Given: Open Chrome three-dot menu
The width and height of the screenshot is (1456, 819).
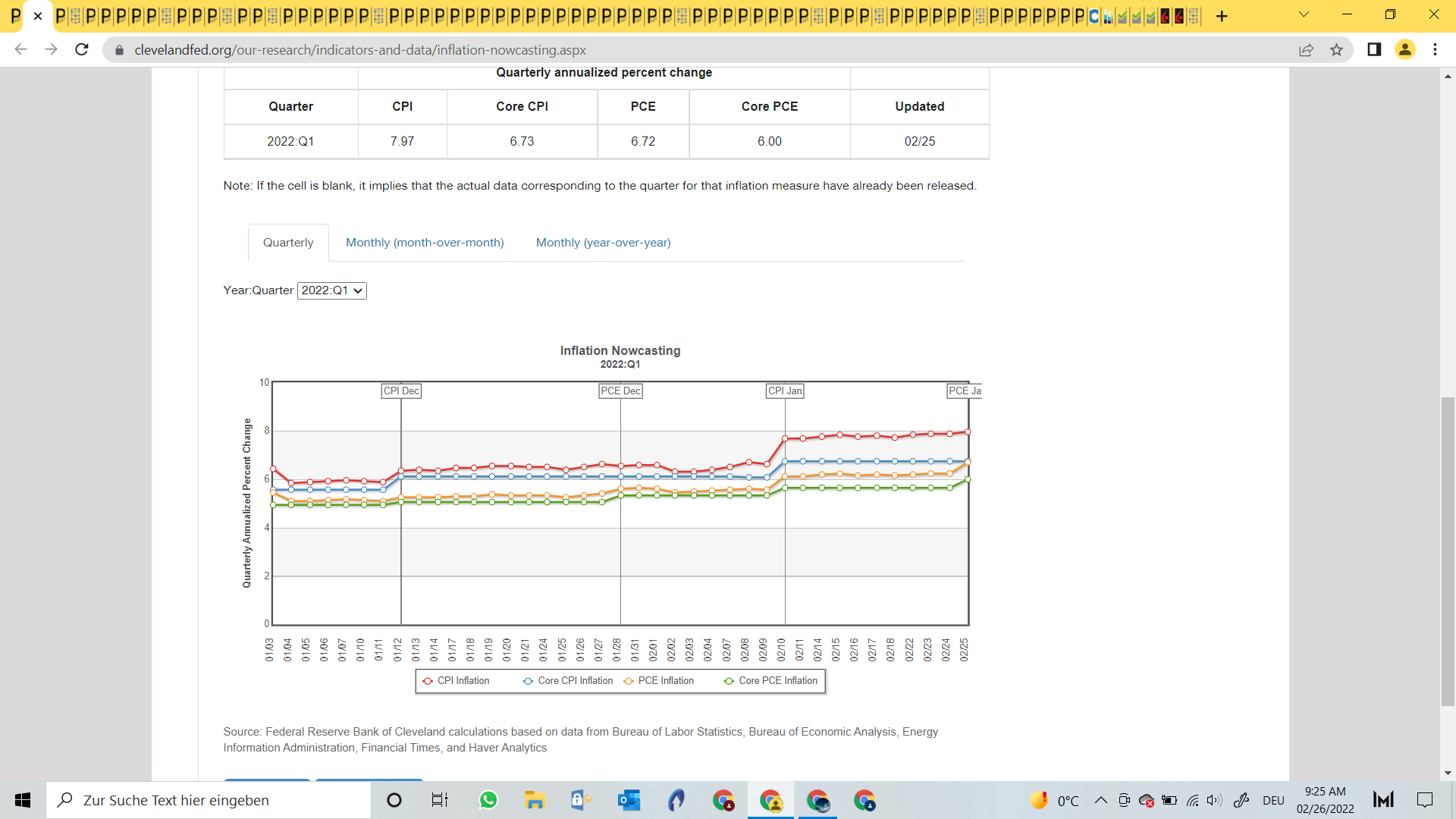Looking at the screenshot, I should (1435, 50).
